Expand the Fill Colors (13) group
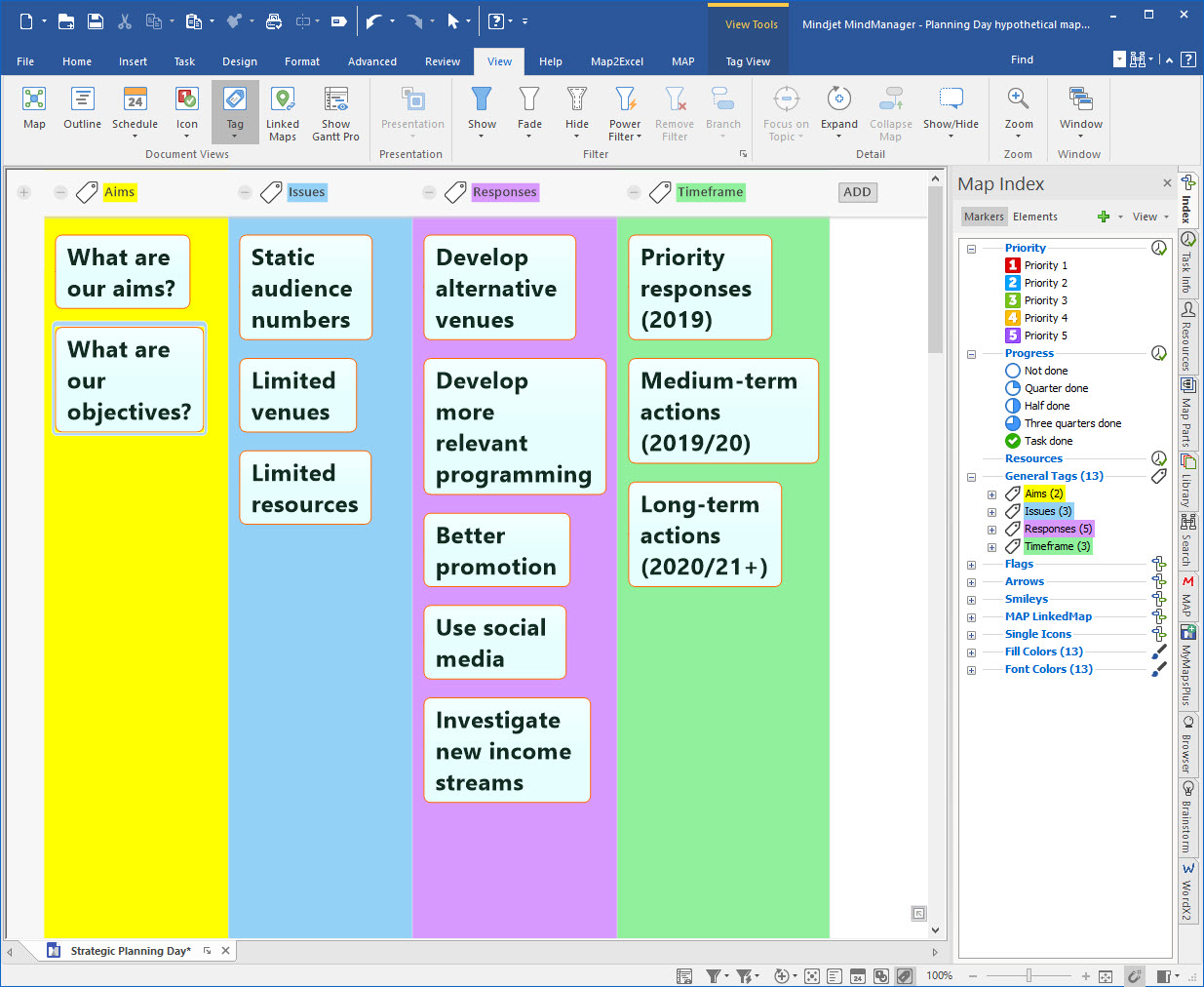1204x987 pixels. [971, 652]
